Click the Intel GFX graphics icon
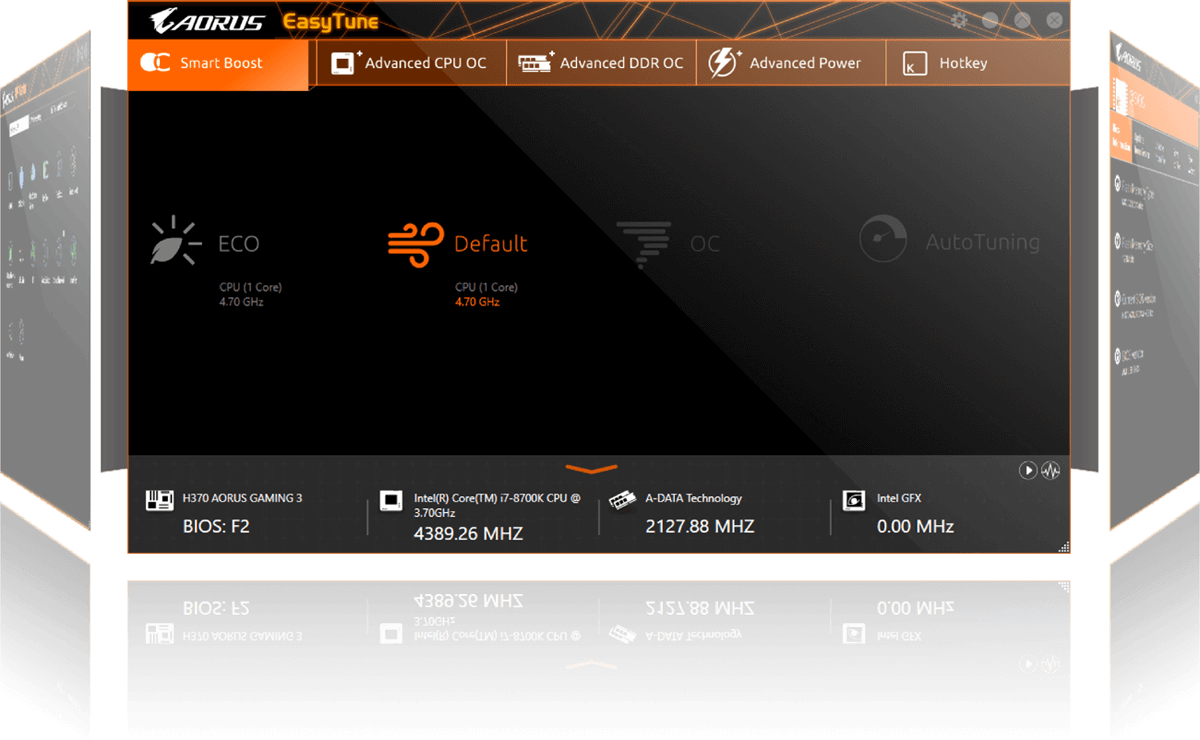Image resolution: width=1200 pixels, height=740 pixels. (854, 500)
